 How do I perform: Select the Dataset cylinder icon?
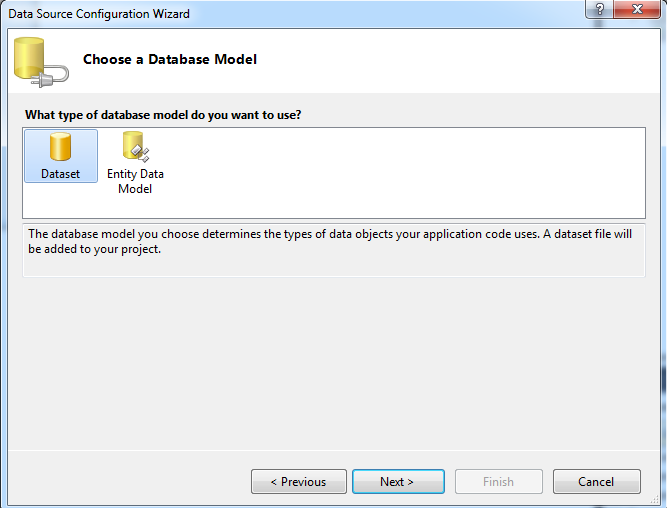pyautogui.click(x=60, y=146)
